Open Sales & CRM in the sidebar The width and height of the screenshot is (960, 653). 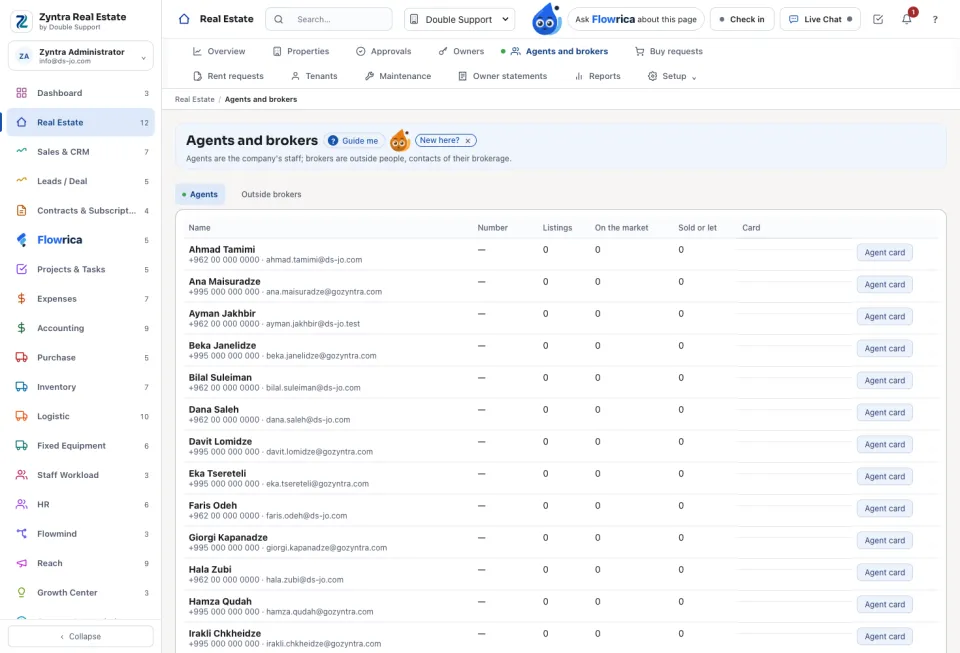pos(81,152)
